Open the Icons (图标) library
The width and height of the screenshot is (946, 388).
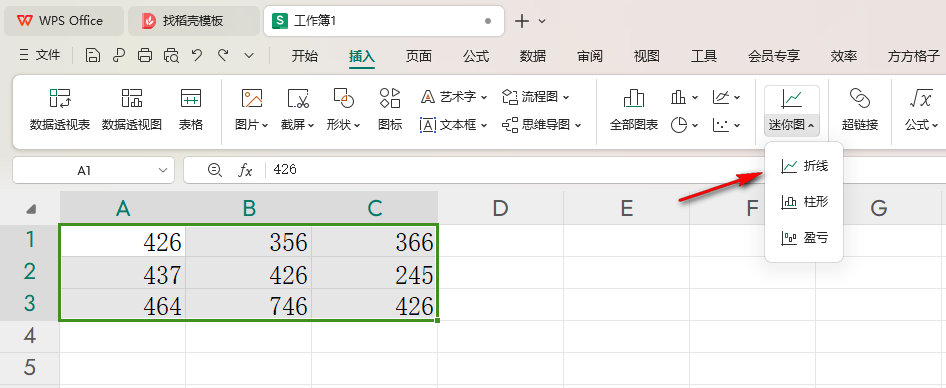pos(390,109)
